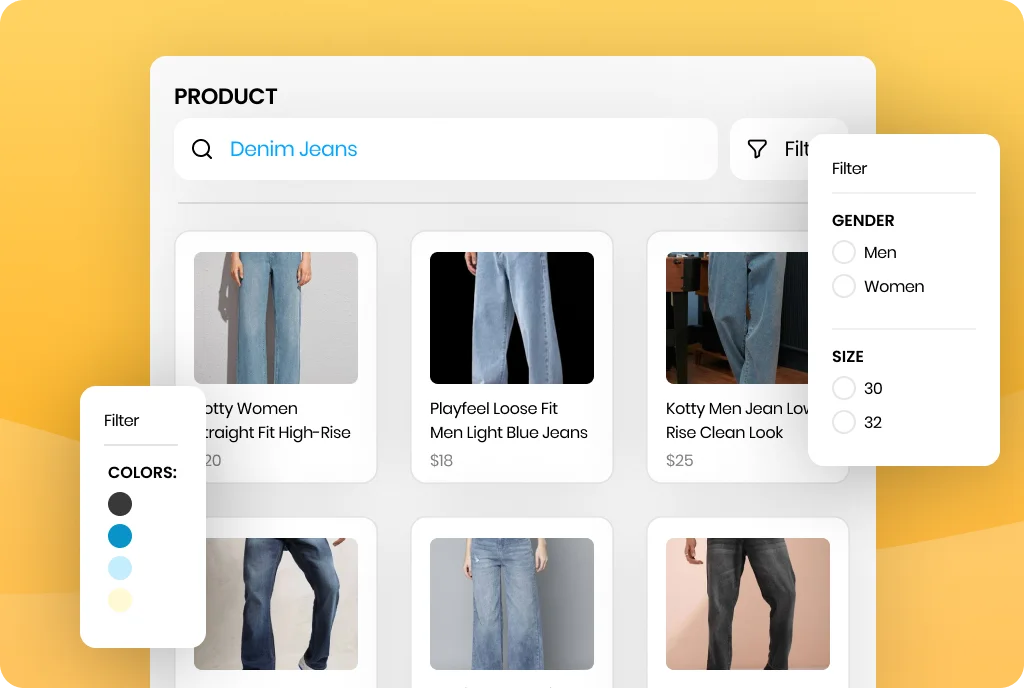This screenshot has width=1024, height=688.
Task: Open the black jeans product image
Action: (x=748, y=604)
